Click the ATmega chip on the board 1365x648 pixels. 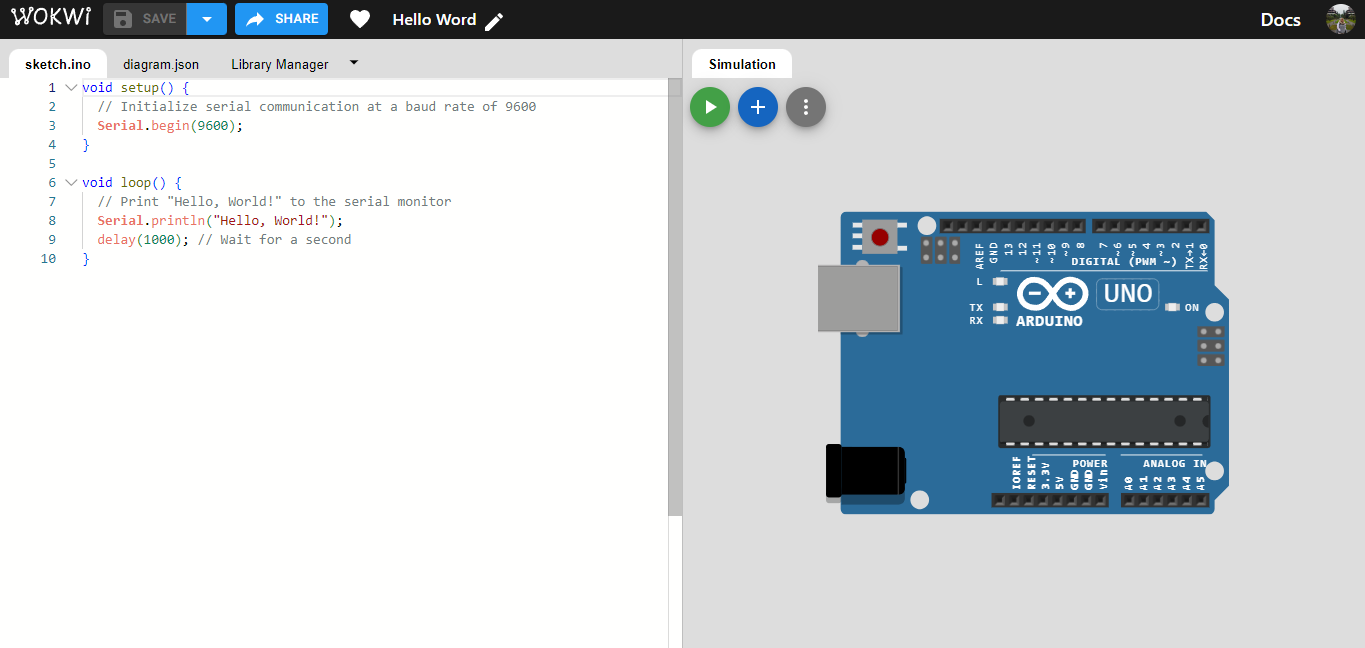coord(1104,421)
